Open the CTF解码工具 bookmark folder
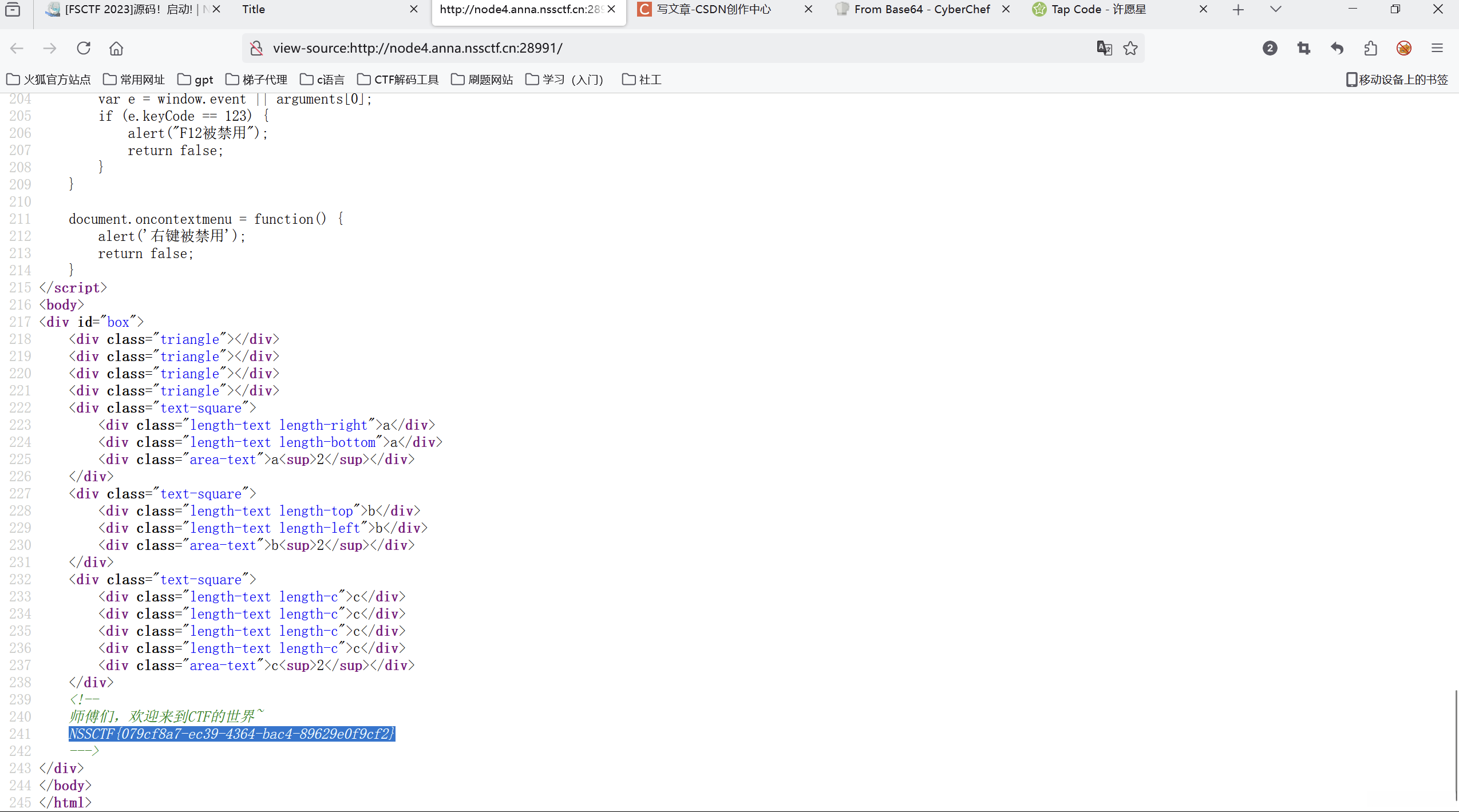The image size is (1459, 812). 398,80
